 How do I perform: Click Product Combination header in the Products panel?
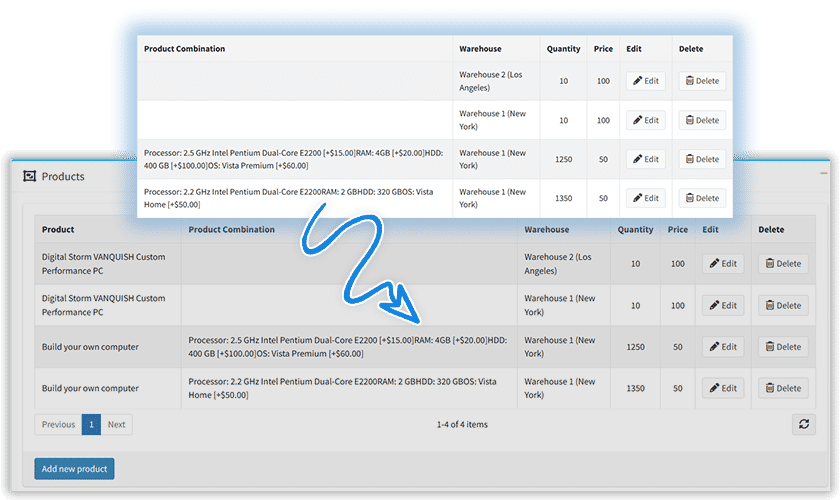click(x=231, y=229)
